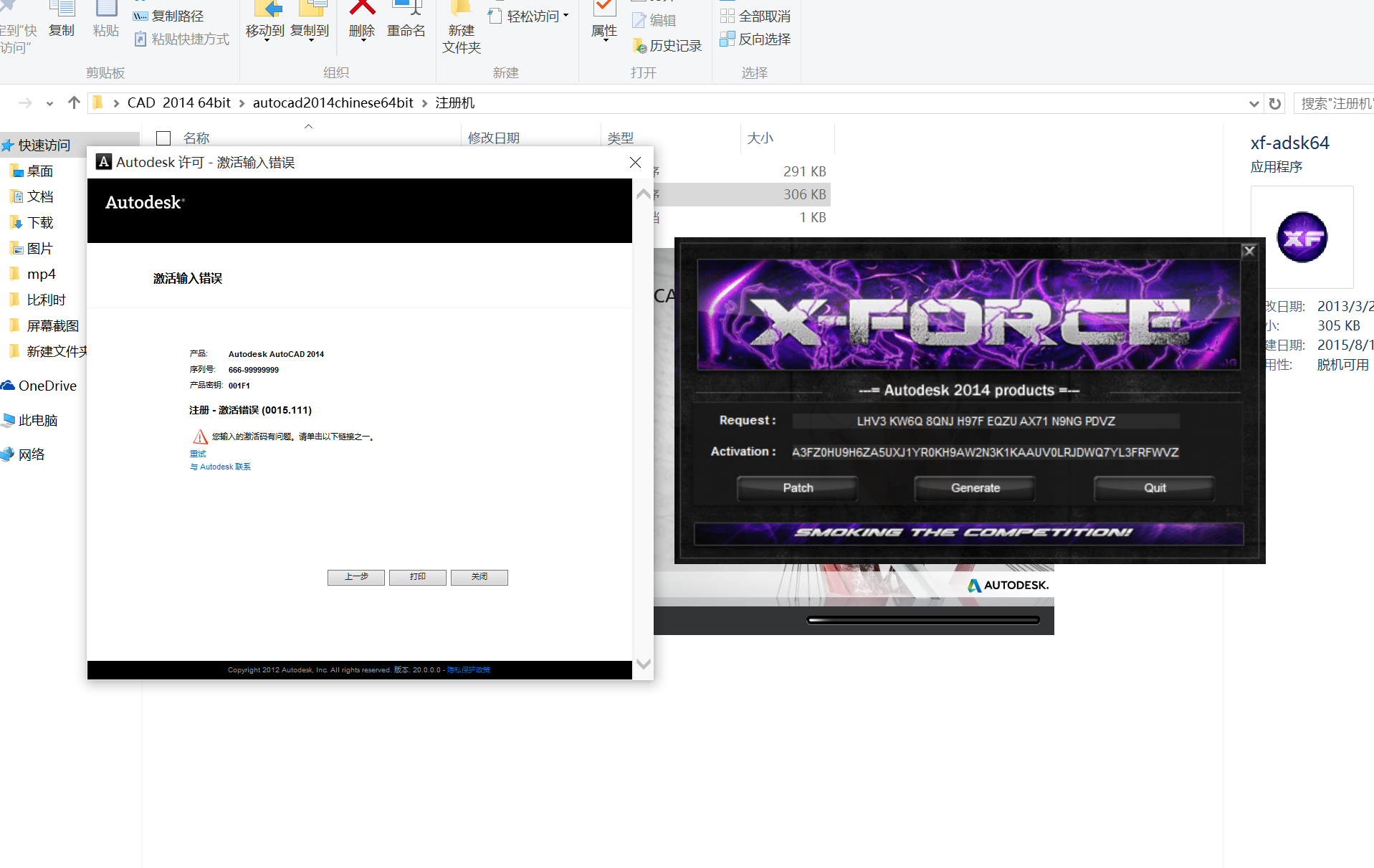The height and width of the screenshot is (868, 1374).
Task: Click Invert selection (反向选择)
Action: click(755, 39)
